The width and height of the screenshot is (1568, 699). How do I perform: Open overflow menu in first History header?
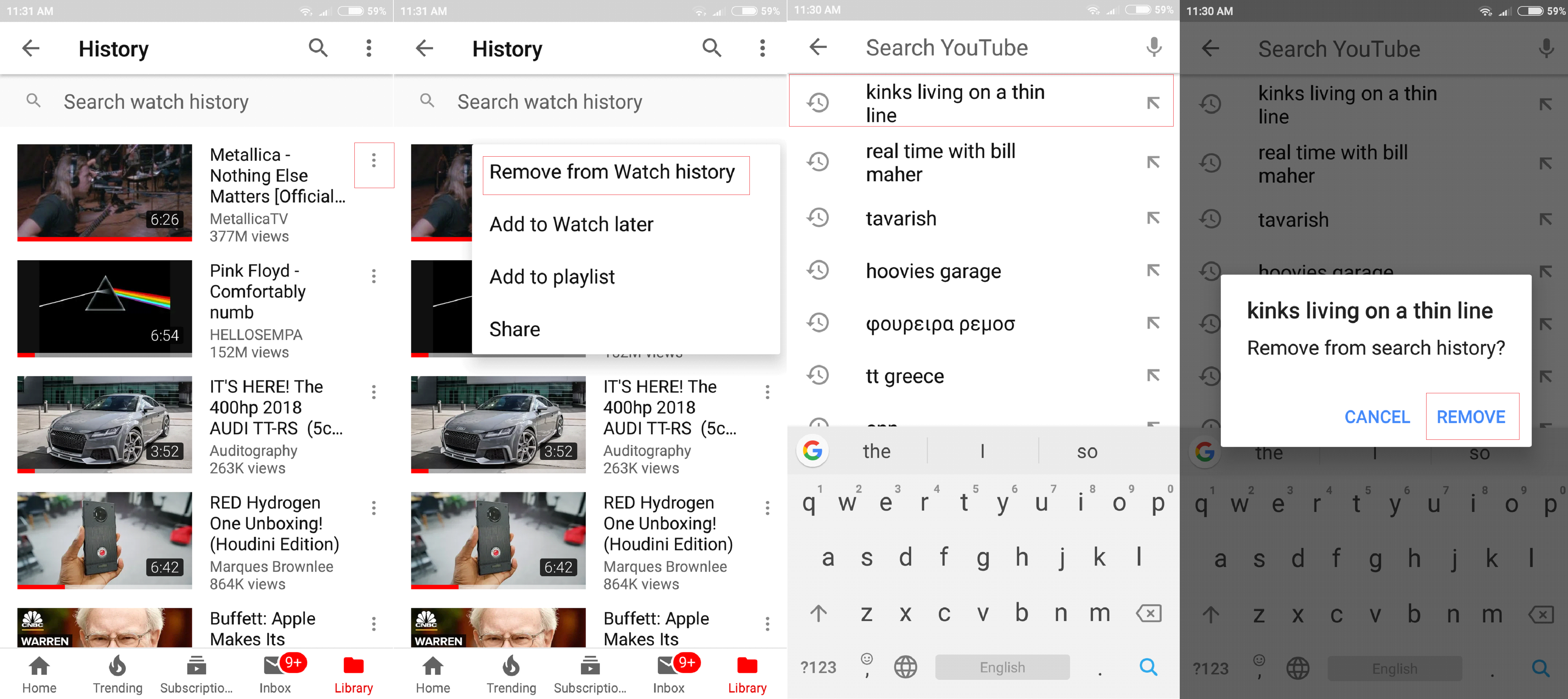(368, 48)
